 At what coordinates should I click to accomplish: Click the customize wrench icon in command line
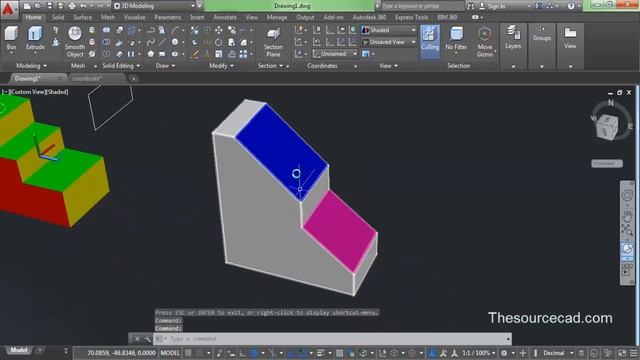(x=147, y=339)
